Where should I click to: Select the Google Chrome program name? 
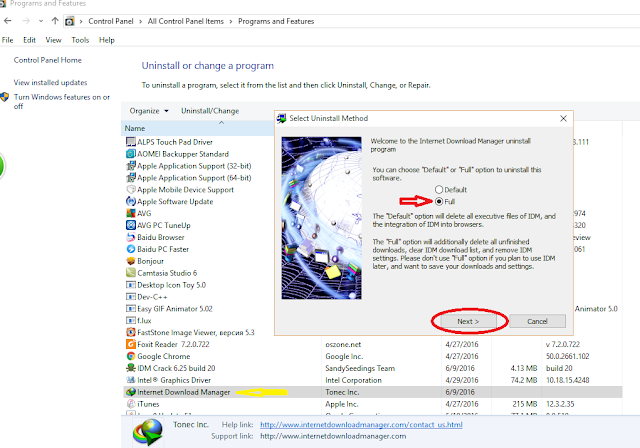click(x=163, y=356)
